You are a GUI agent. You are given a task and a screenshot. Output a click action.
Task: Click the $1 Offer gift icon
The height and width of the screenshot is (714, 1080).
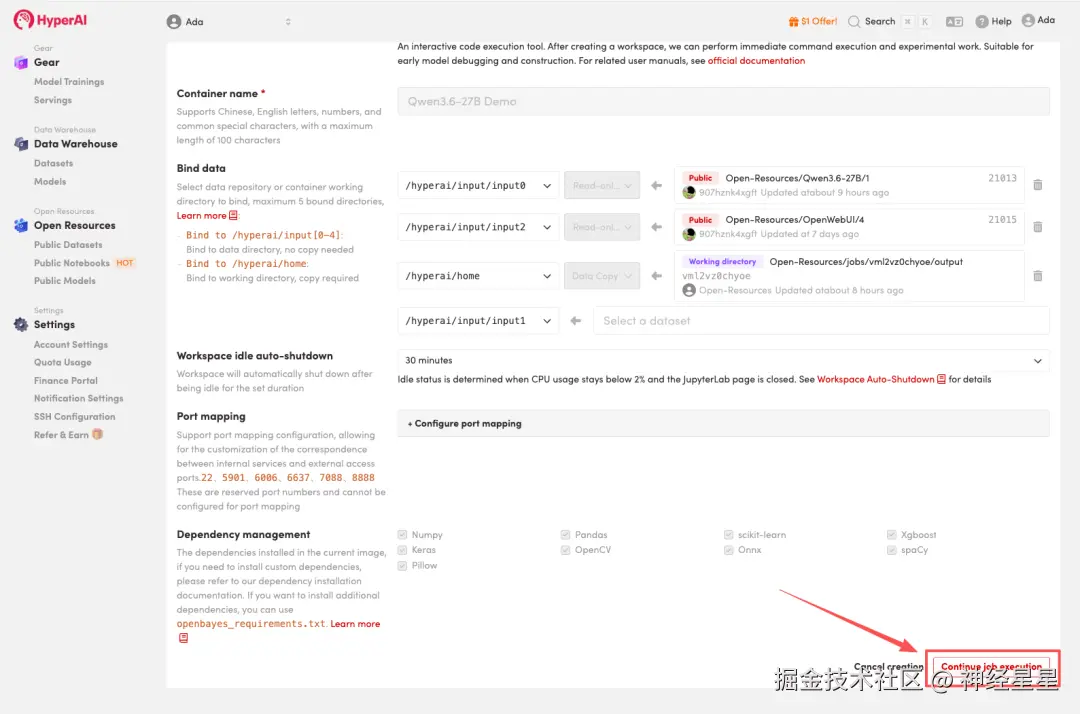pyautogui.click(x=793, y=21)
